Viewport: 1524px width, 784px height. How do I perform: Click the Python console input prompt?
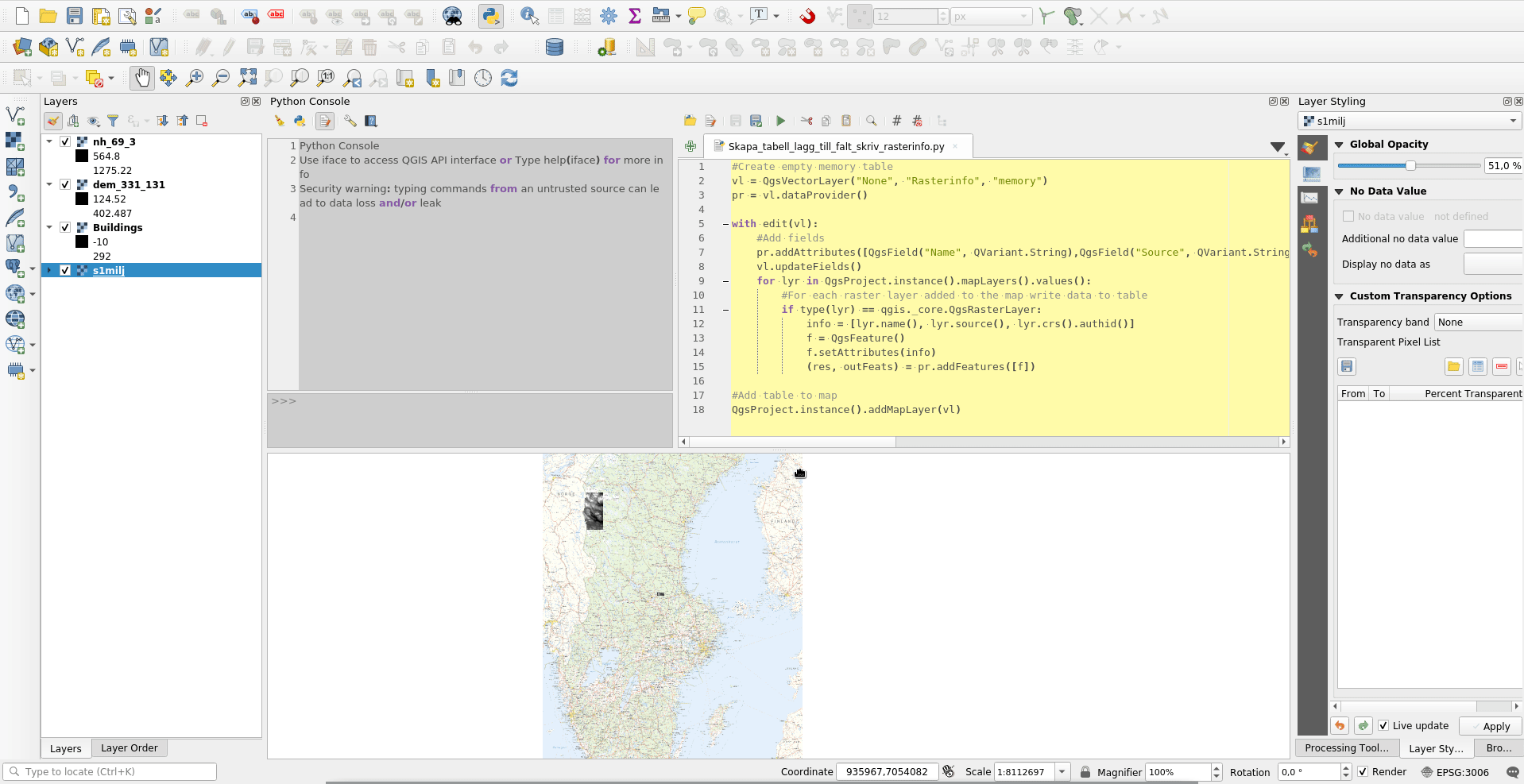(x=470, y=421)
